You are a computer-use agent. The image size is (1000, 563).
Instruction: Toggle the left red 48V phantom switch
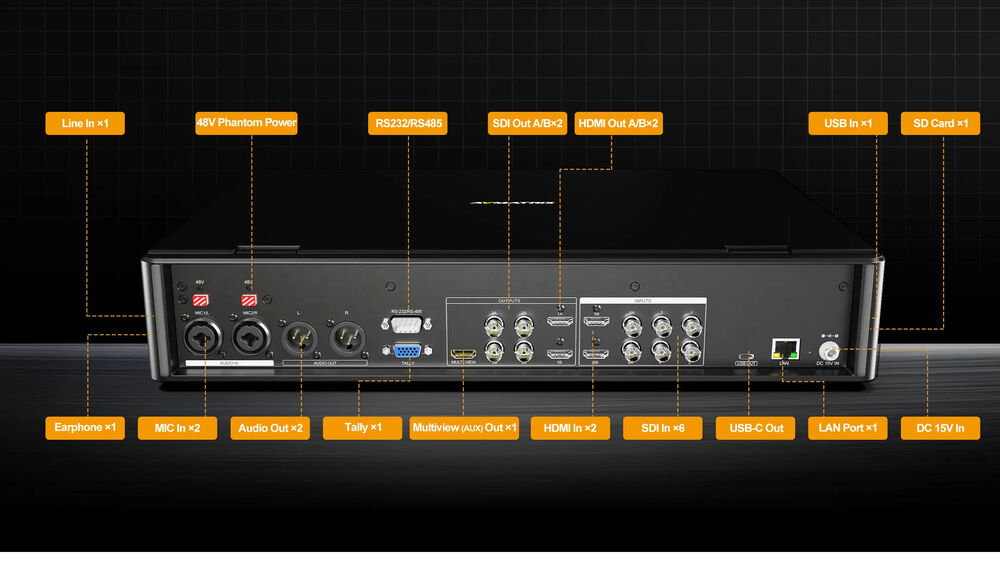200,299
